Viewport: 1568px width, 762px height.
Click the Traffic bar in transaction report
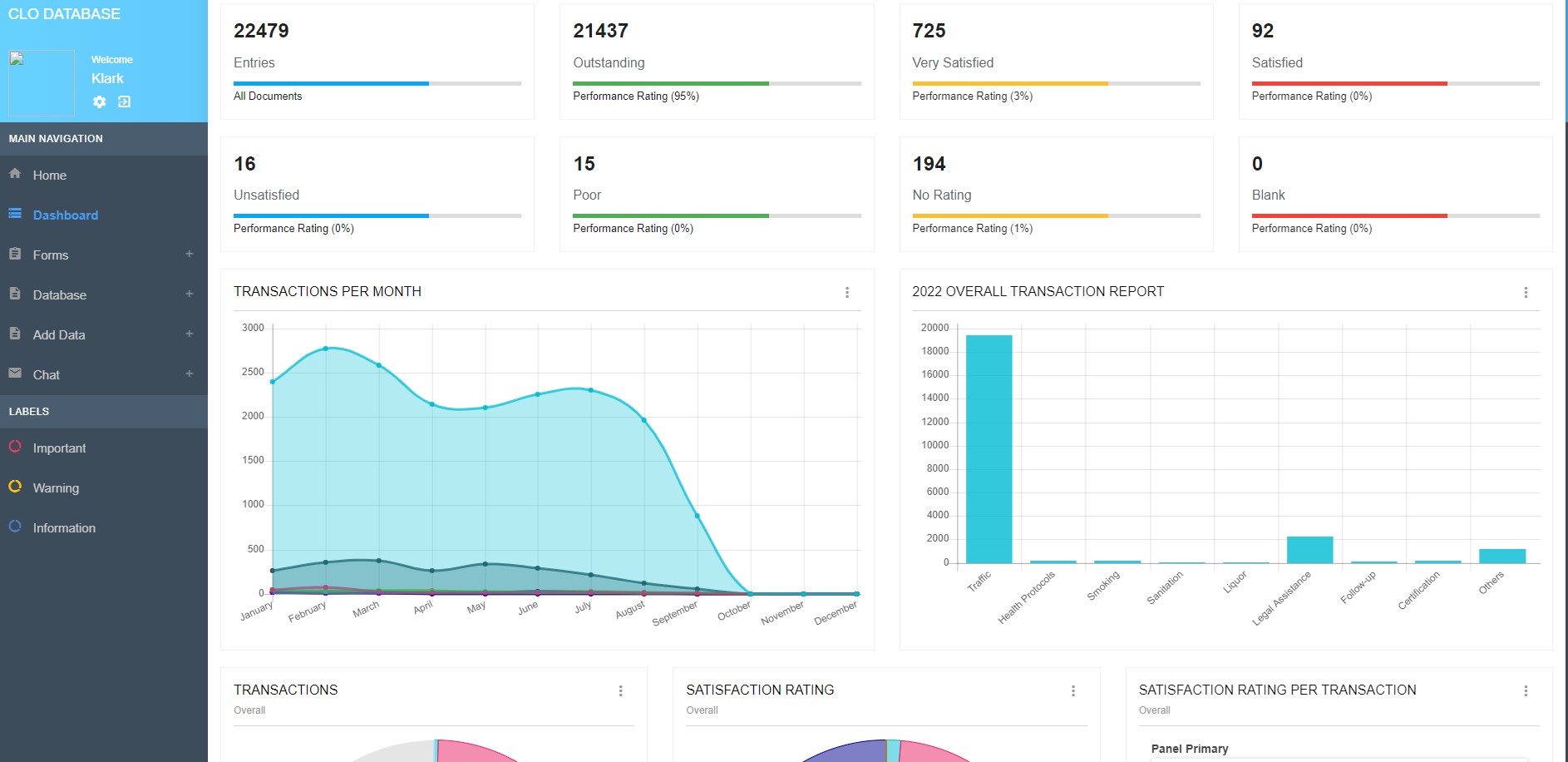(x=989, y=449)
